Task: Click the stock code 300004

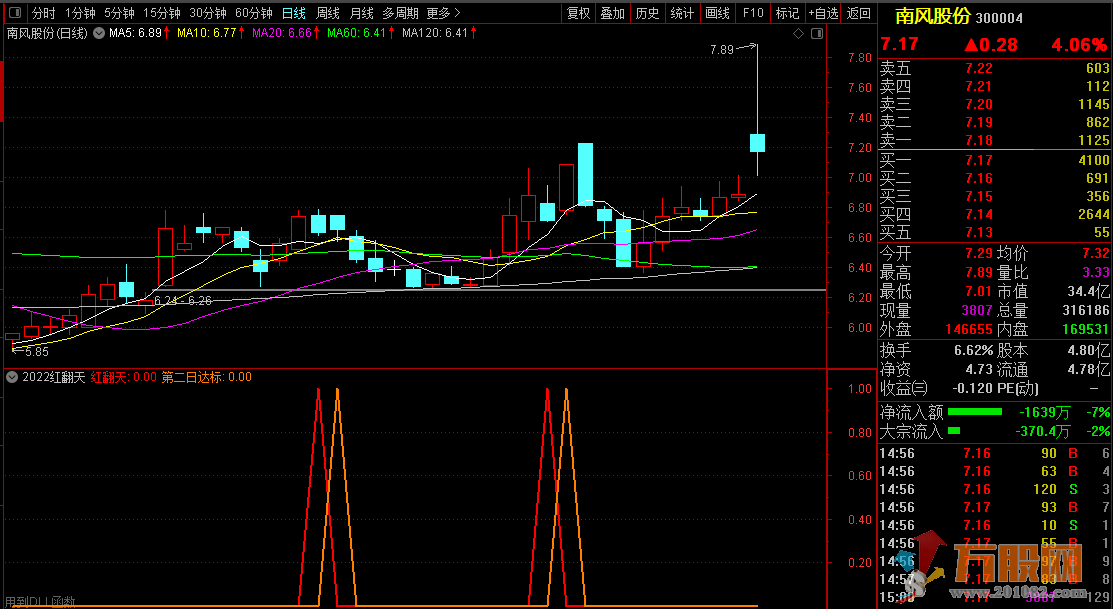Action: point(999,18)
